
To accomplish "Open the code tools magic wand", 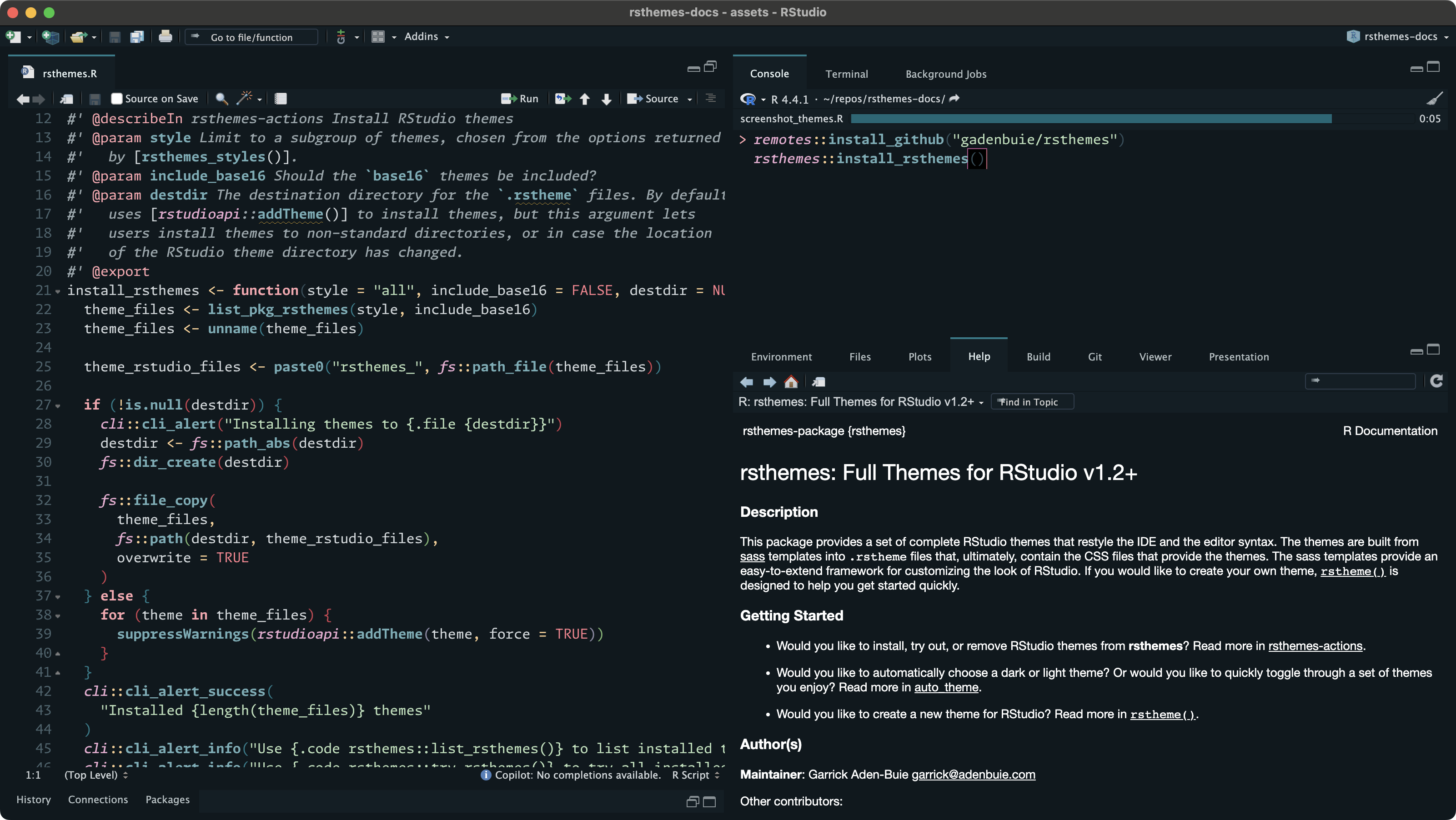I will coord(244,98).
